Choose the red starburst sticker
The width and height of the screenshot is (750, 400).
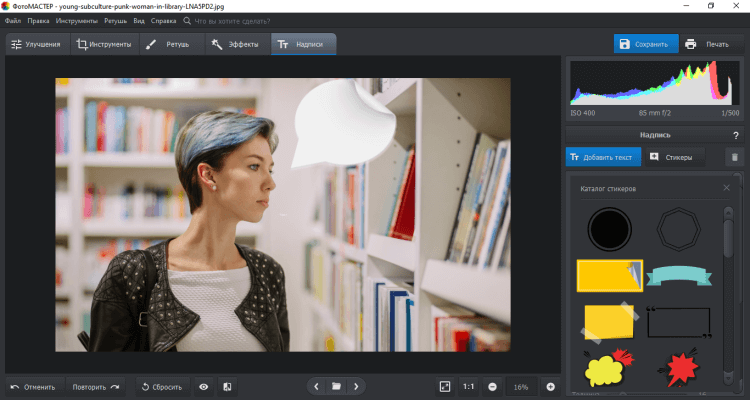(681, 369)
